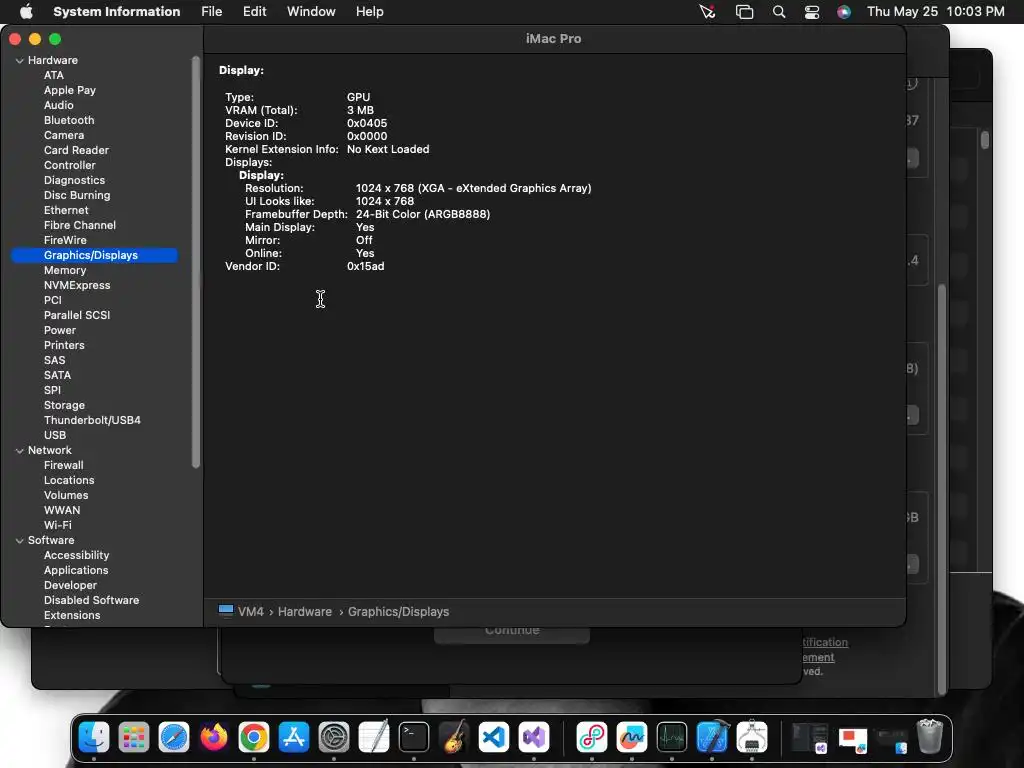Click the VM4 computer icon in path bar
The height and width of the screenshot is (768, 1024).
point(226,611)
